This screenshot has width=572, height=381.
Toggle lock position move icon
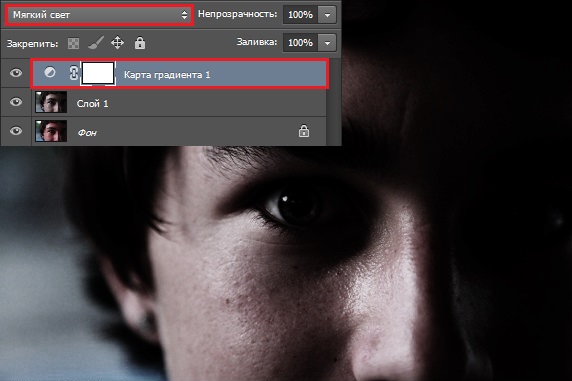(x=117, y=43)
